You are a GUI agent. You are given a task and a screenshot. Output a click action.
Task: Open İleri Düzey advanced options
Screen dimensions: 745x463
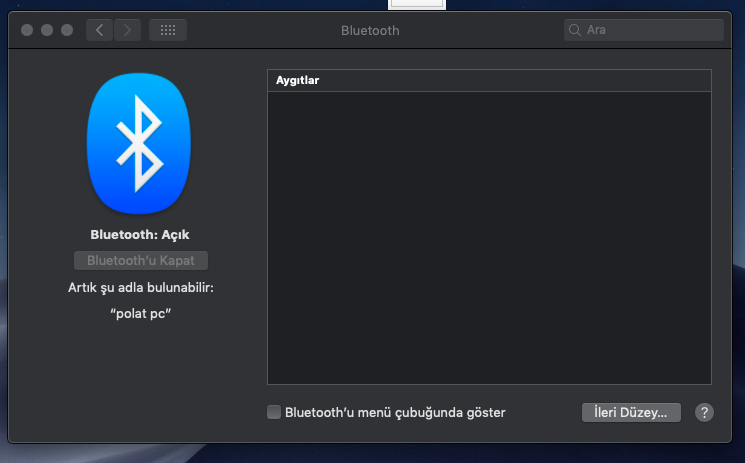[x=631, y=412]
